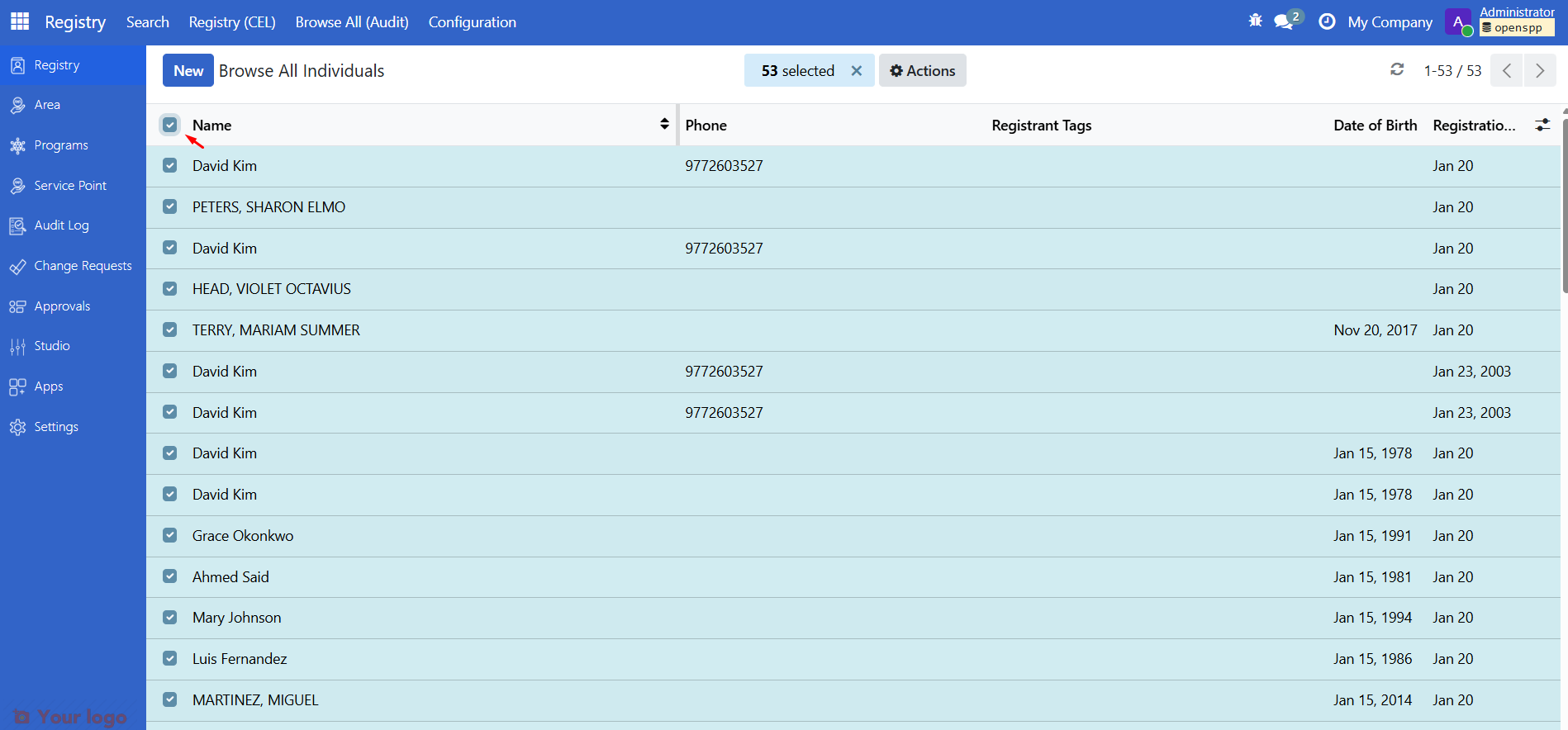Open the My Company switcher

1390,22
